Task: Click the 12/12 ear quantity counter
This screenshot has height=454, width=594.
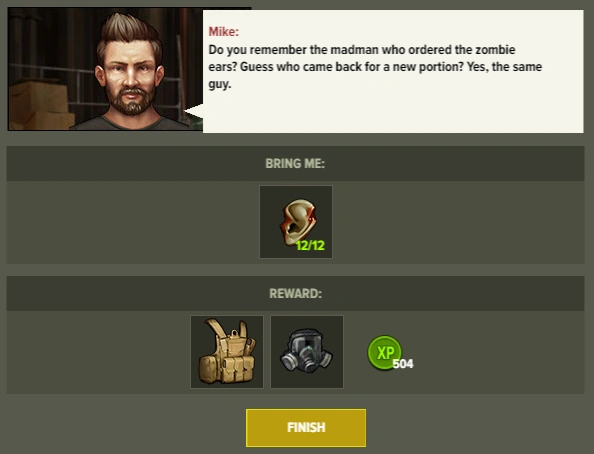Action: tap(310, 246)
